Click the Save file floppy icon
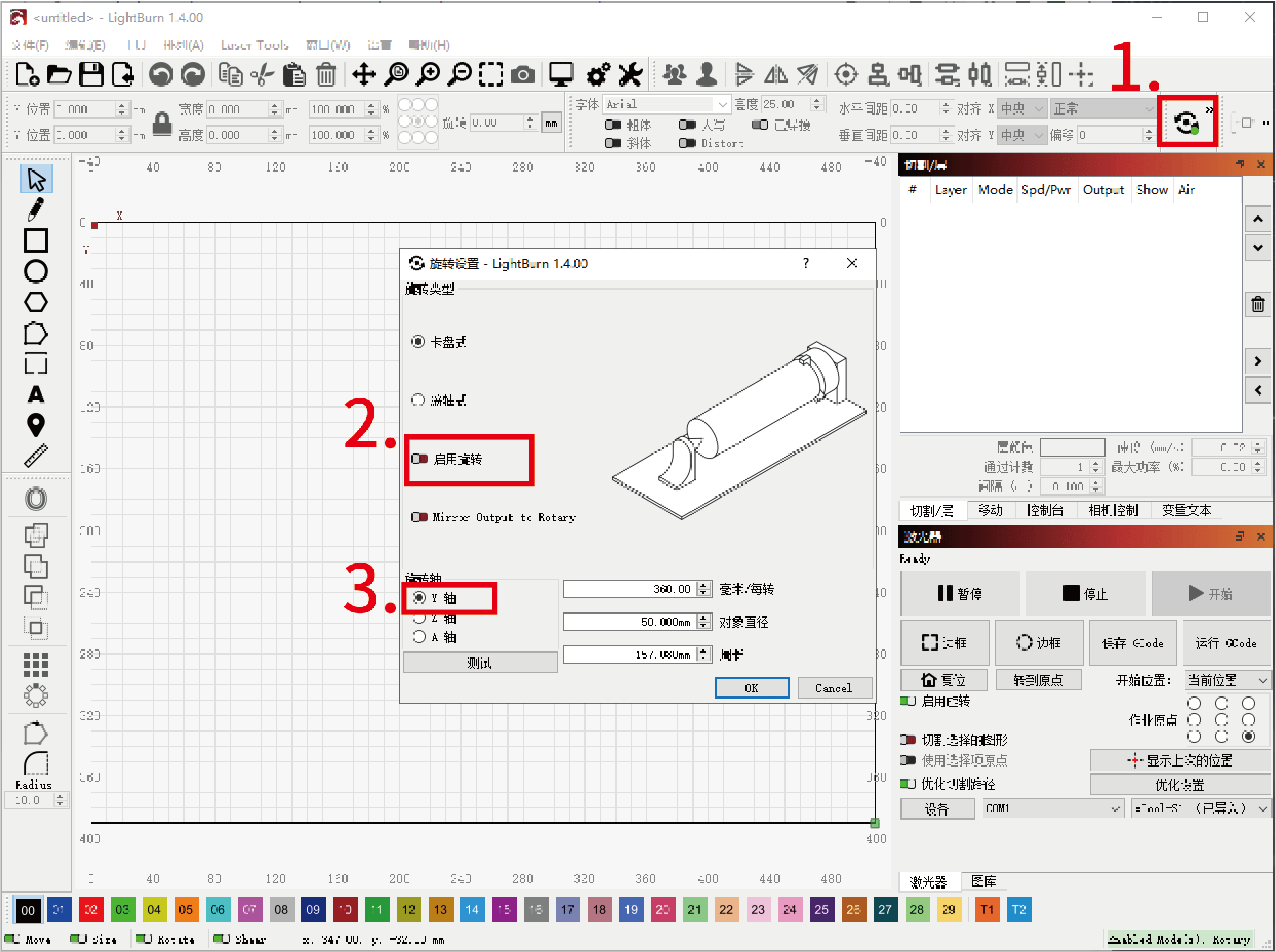 91,74
